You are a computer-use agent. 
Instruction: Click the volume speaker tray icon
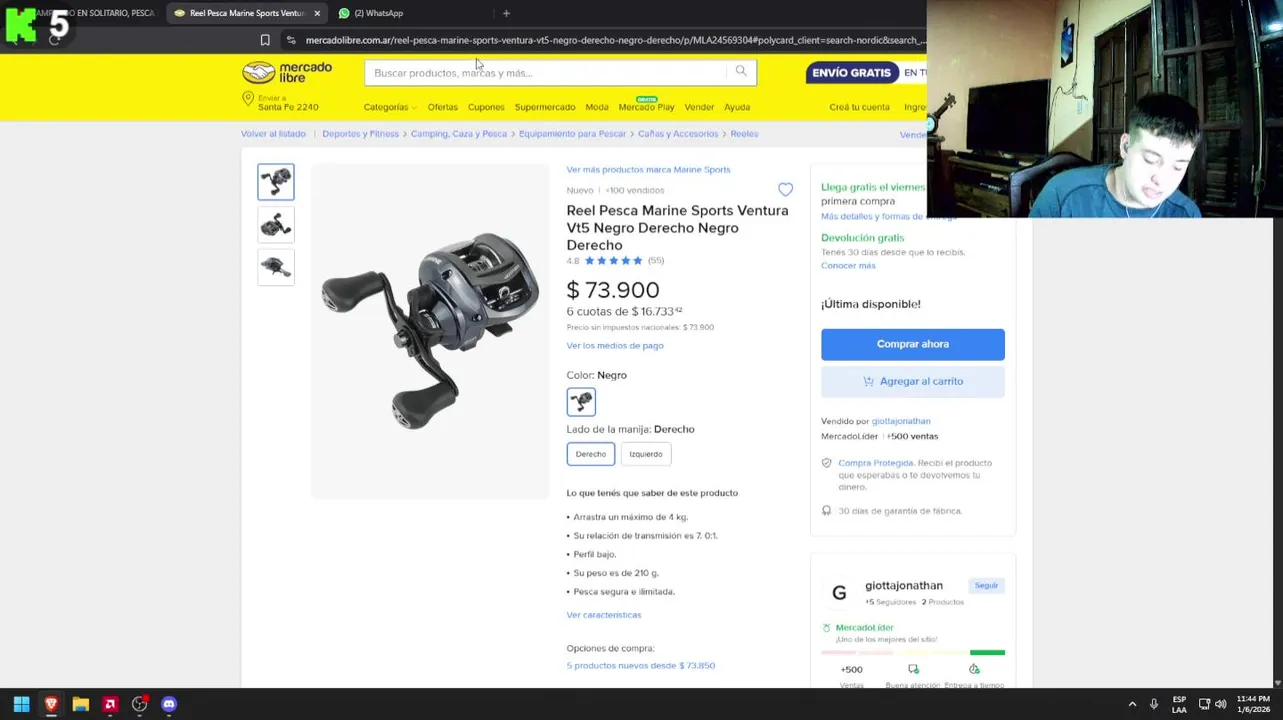click(x=1221, y=704)
